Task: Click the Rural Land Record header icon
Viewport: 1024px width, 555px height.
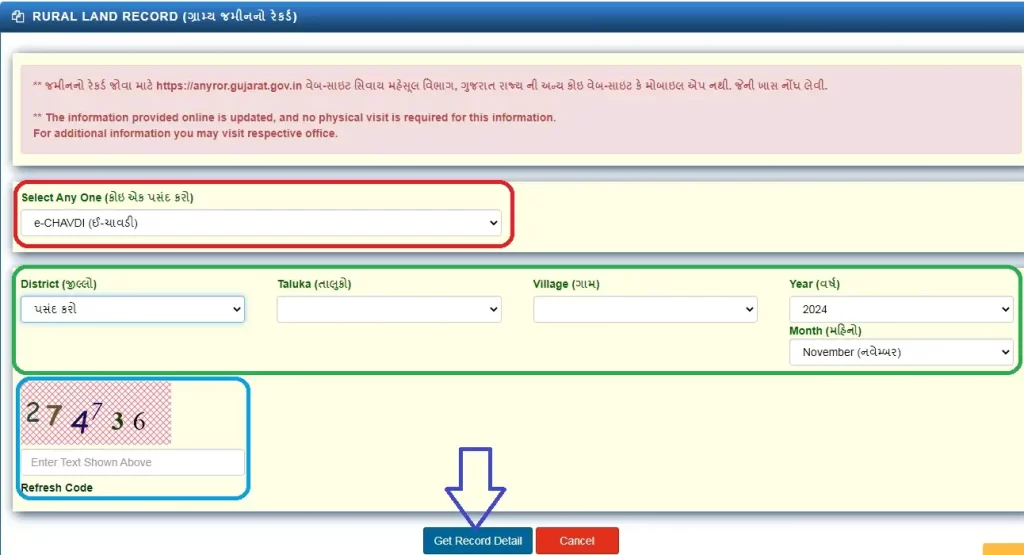Action: pyautogui.click(x=18, y=16)
